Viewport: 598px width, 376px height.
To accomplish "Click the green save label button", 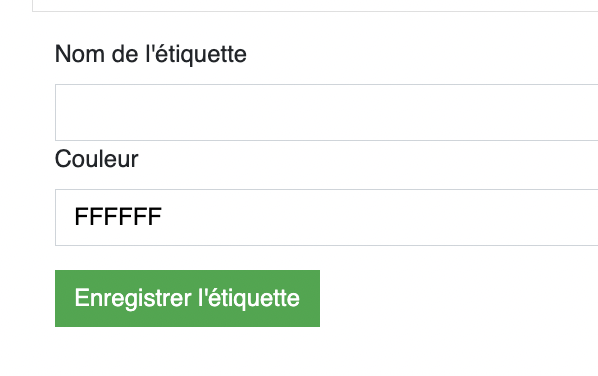I will [187, 298].
